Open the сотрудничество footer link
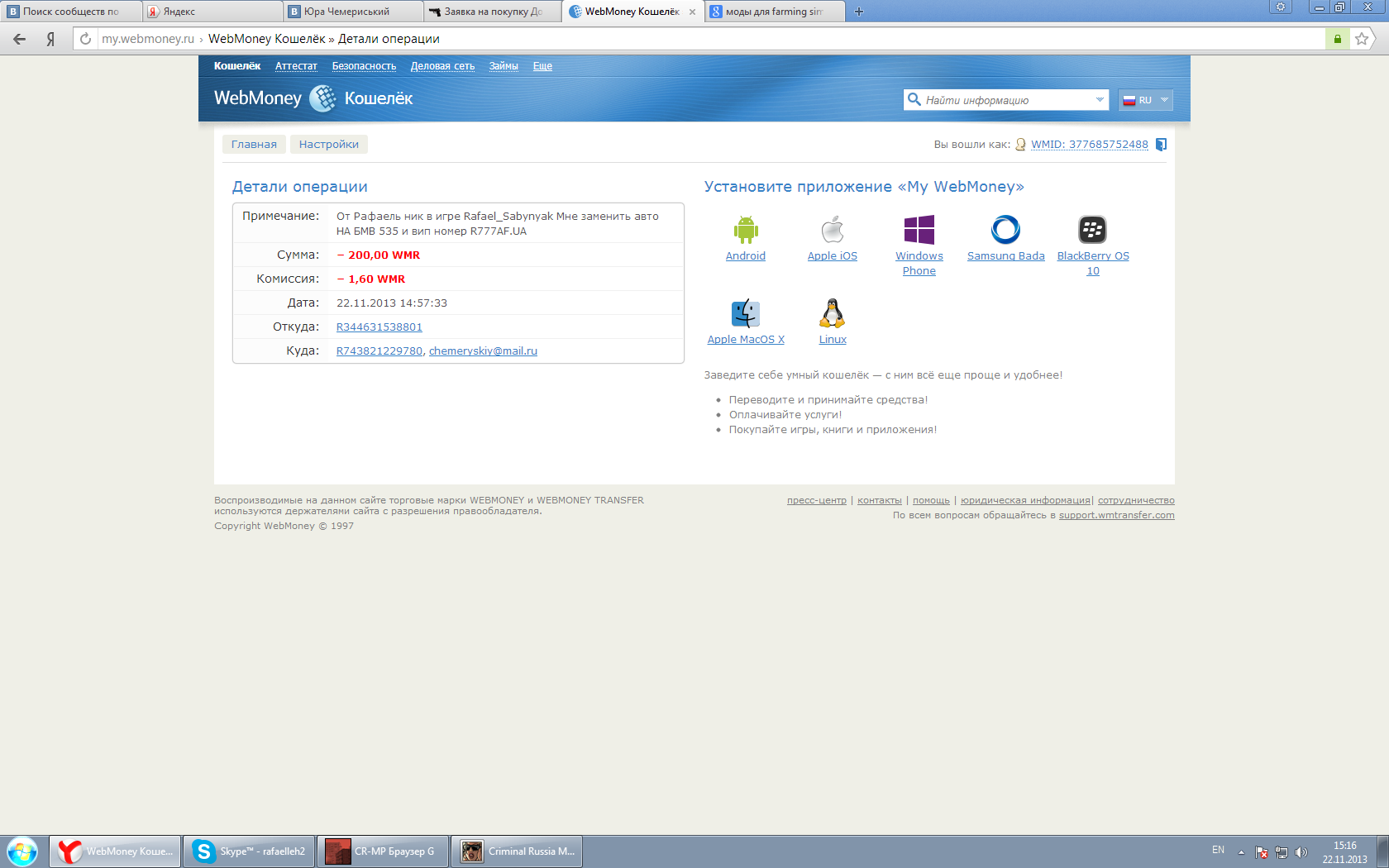Image resolution: width=1389 pixels, height=868 pixels. (1136, 500)
